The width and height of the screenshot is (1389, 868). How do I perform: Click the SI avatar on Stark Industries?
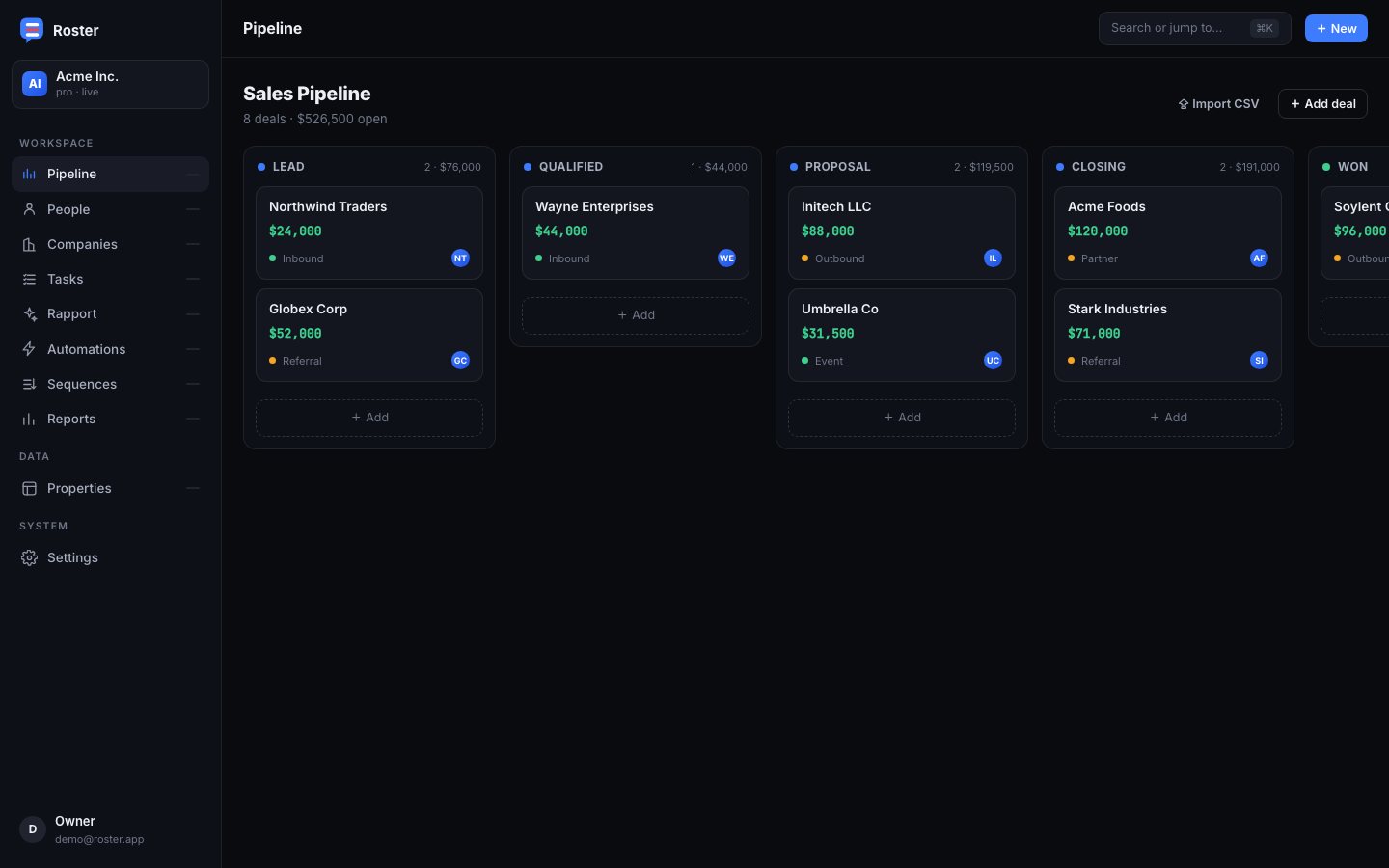tap(1259, 360)
